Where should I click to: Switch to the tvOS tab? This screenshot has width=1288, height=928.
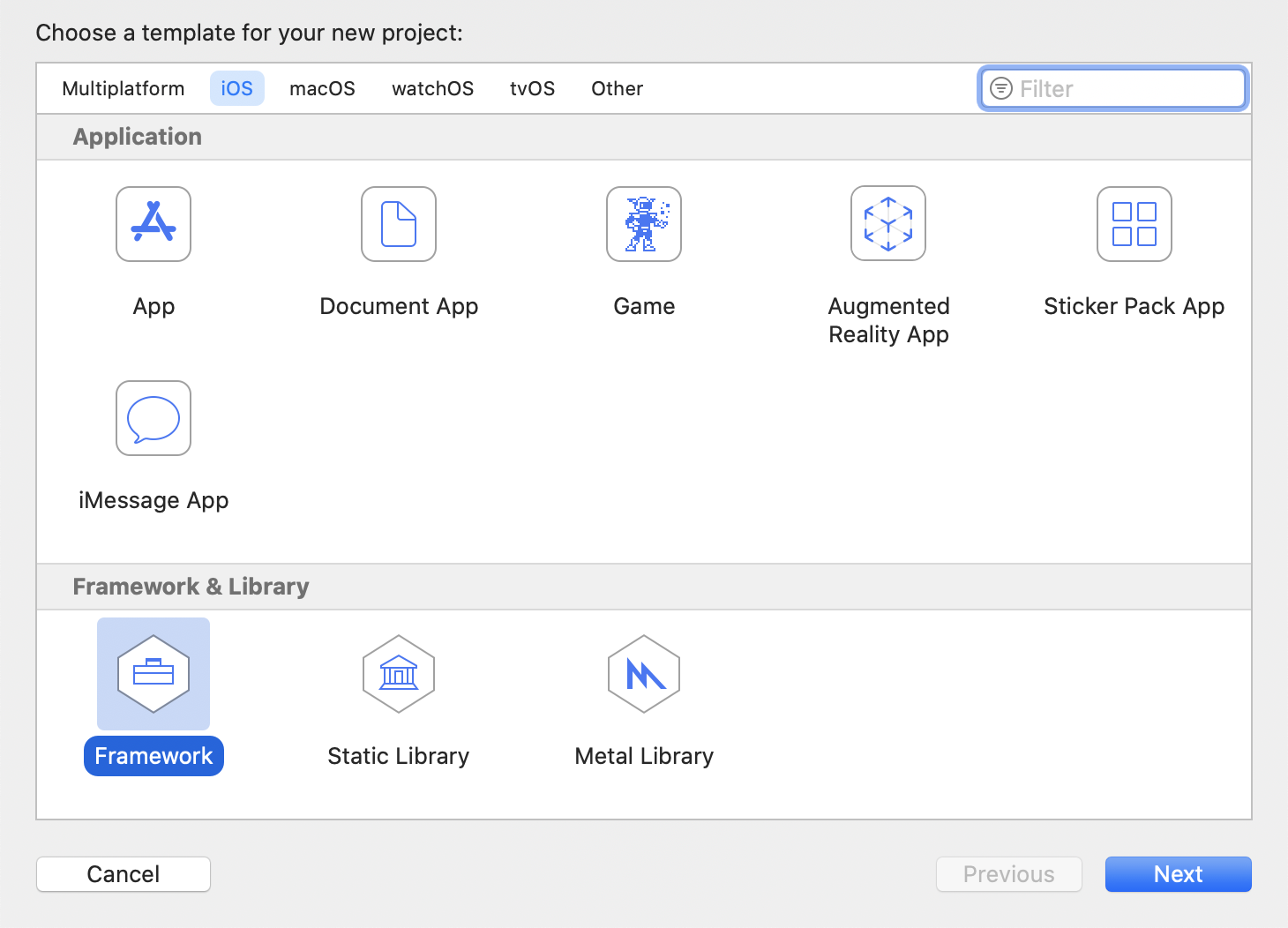point(533,88)
